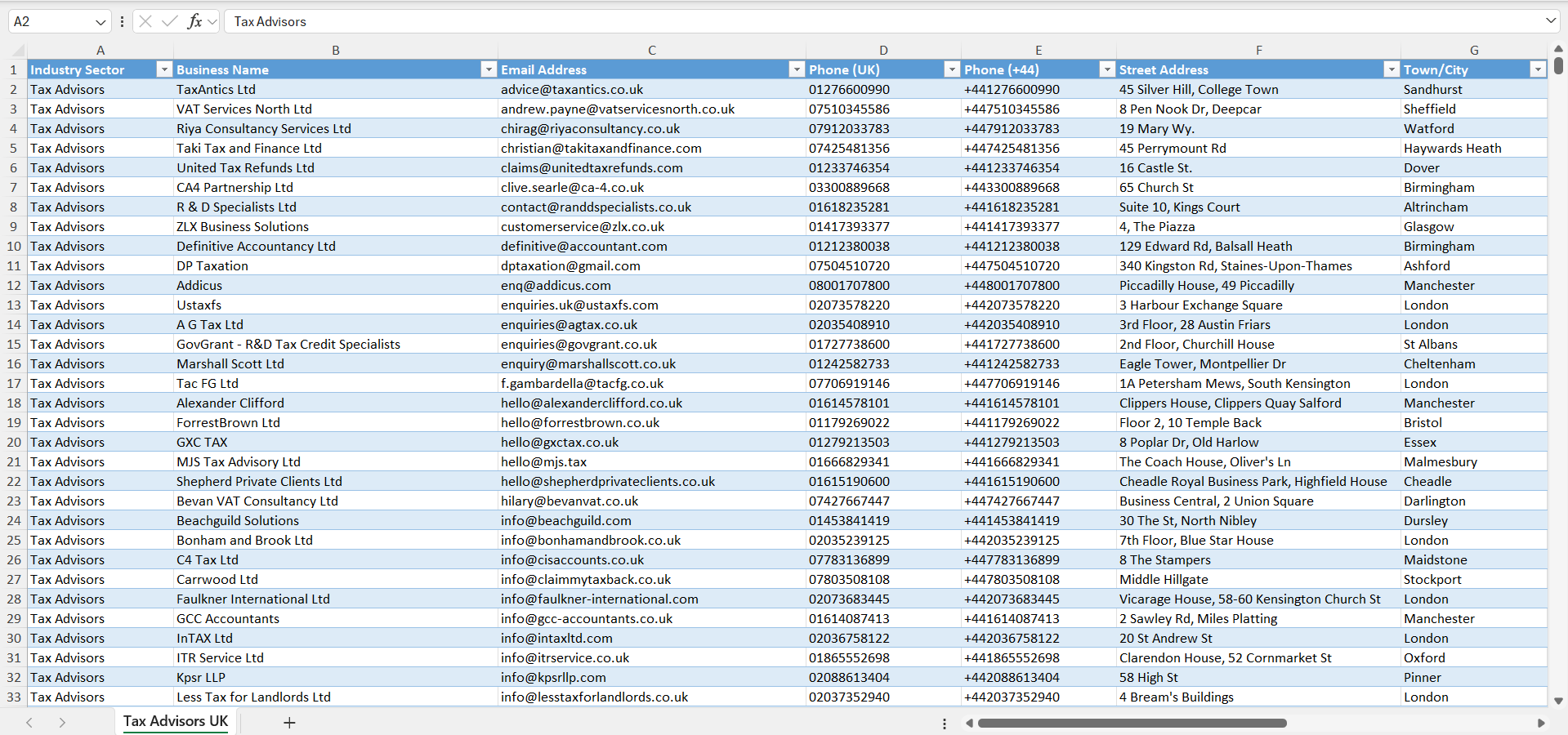The width and height of the screenshot is (1568, 735).
Task: Click the vertical scroll down arrow
Action: [1558, 701]
